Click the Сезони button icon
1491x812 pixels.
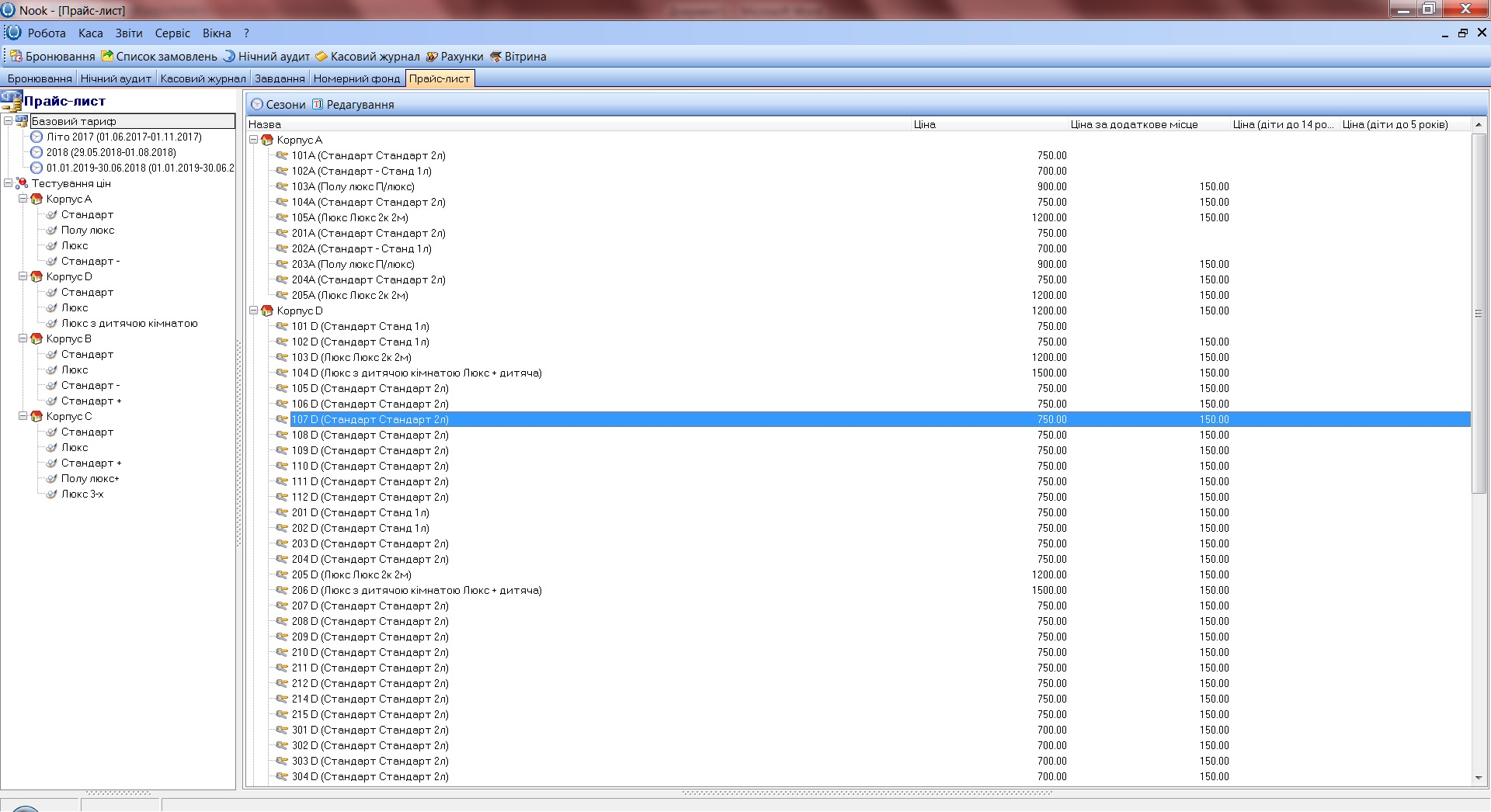pyautogui.click(x=258, y=105)
